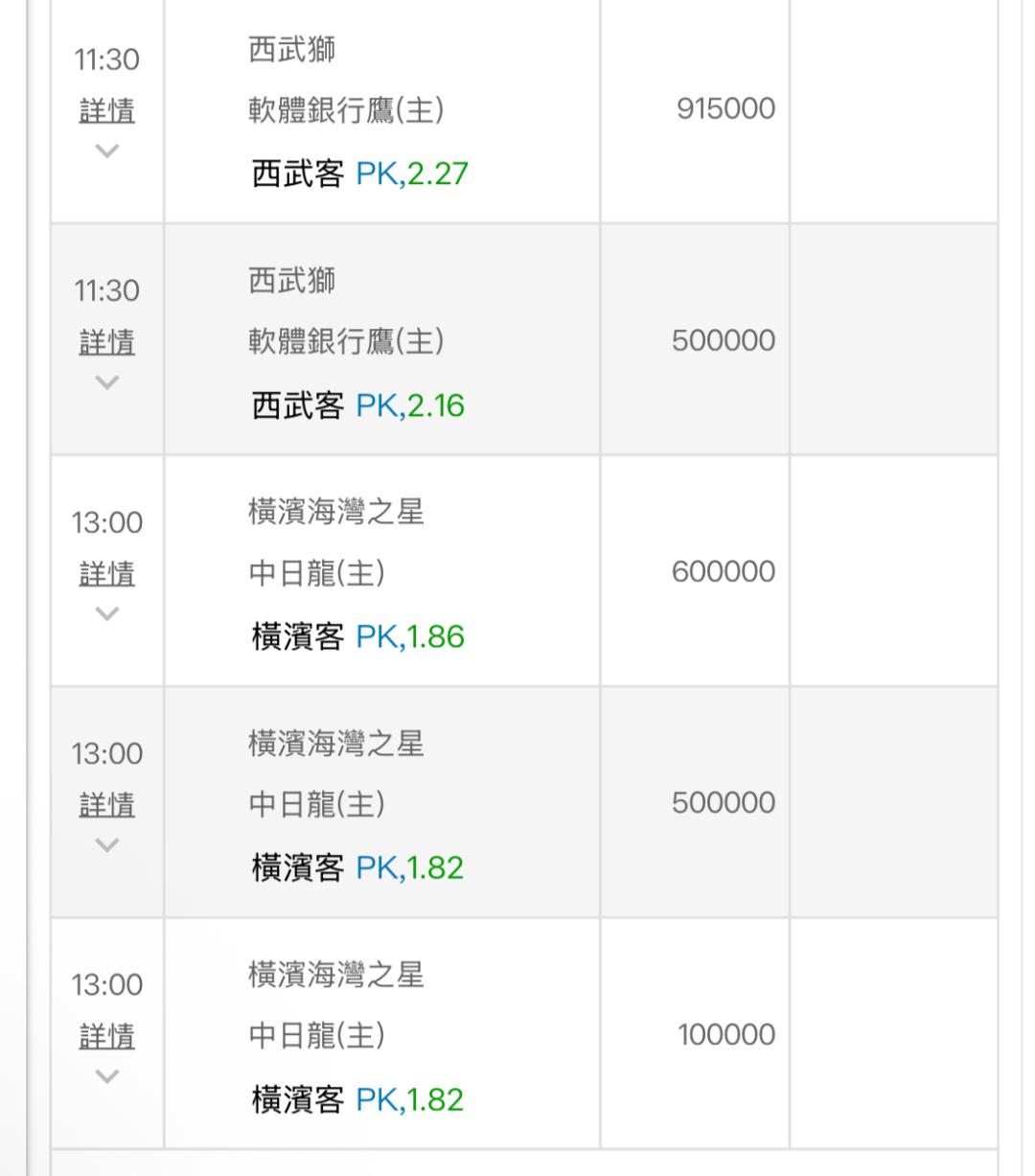The image size is (1035, 1176).
Task: Expand chevron for the 915000 bet row
Action: 107,150
